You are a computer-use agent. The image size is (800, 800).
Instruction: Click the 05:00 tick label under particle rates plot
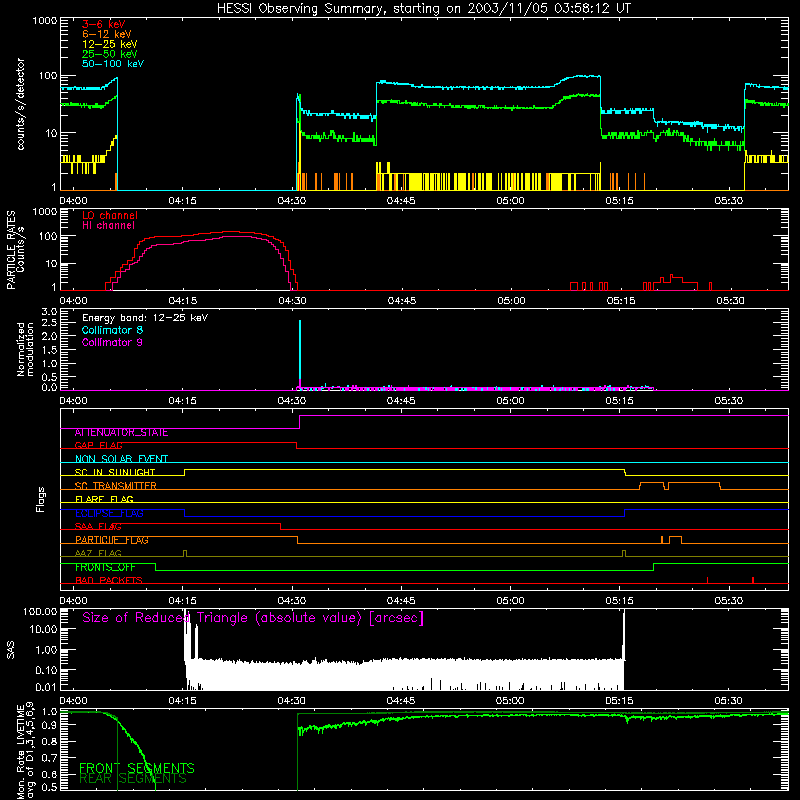(511, 301)
